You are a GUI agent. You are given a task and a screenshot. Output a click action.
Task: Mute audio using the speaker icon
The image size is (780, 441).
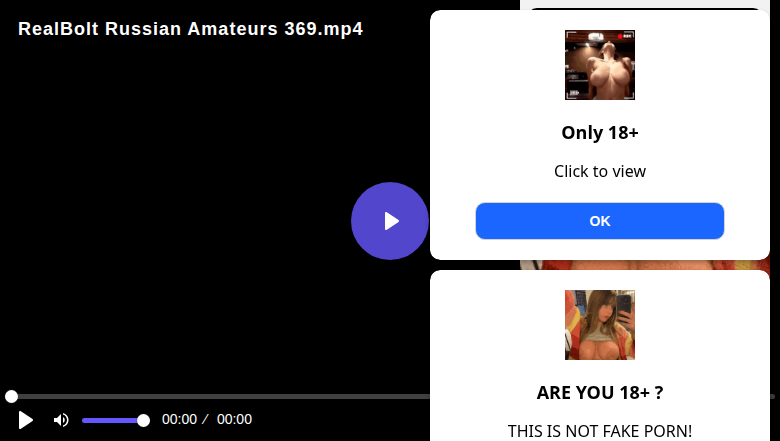[x=61, y=420]
